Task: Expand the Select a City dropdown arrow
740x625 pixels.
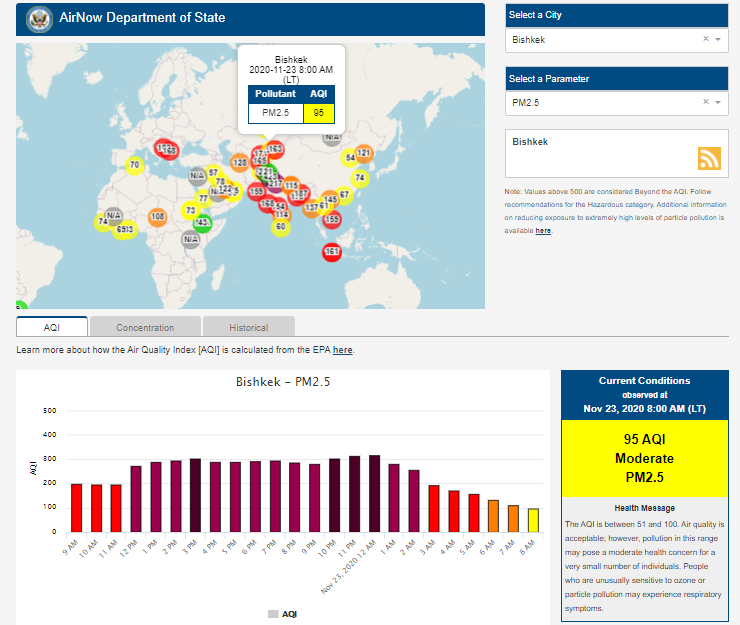Action: [718, 40]
